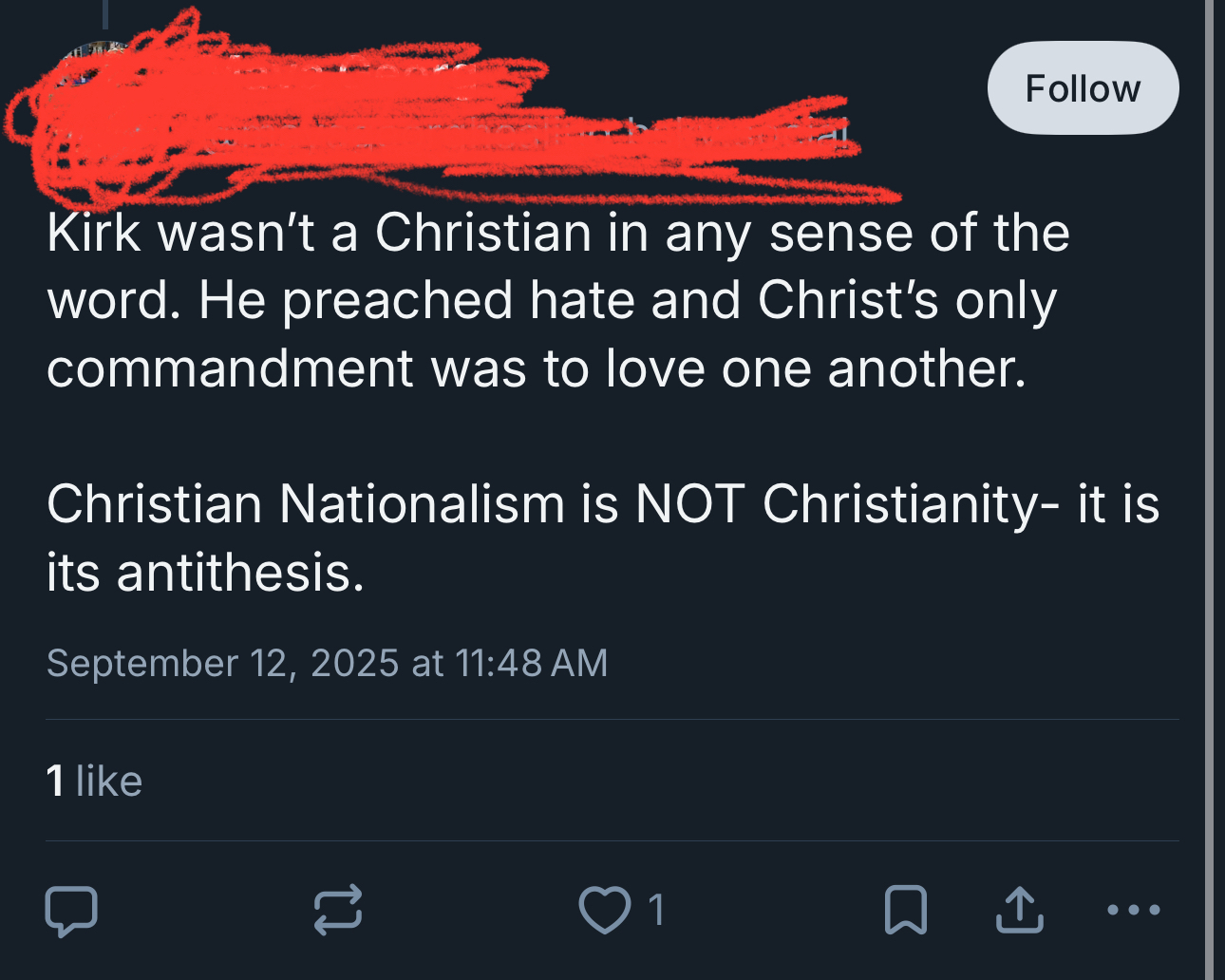Open the reply comment bubble icon
Image resolution: width=1225 pixels, height=980 pixels.
[x=71, y=910]
